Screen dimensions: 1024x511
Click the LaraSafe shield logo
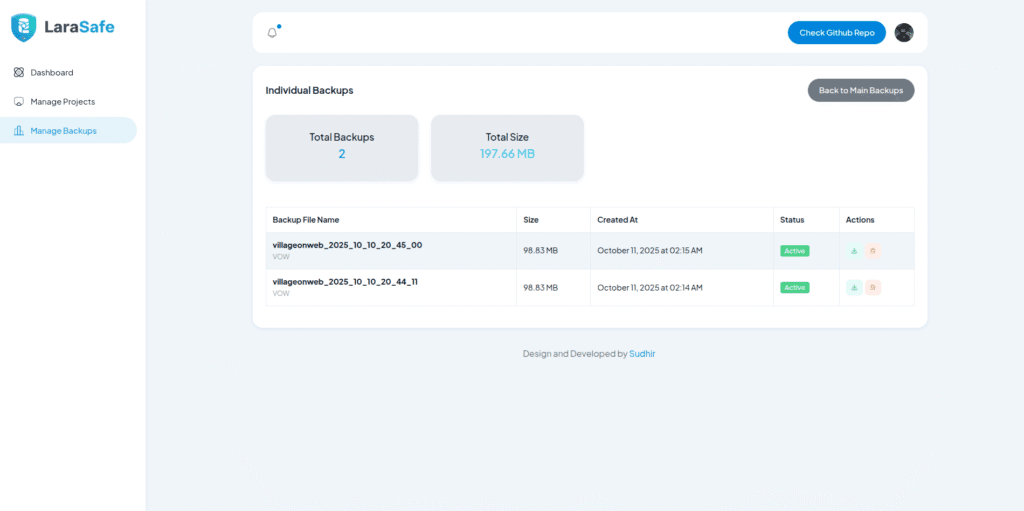tap(23, 28)
